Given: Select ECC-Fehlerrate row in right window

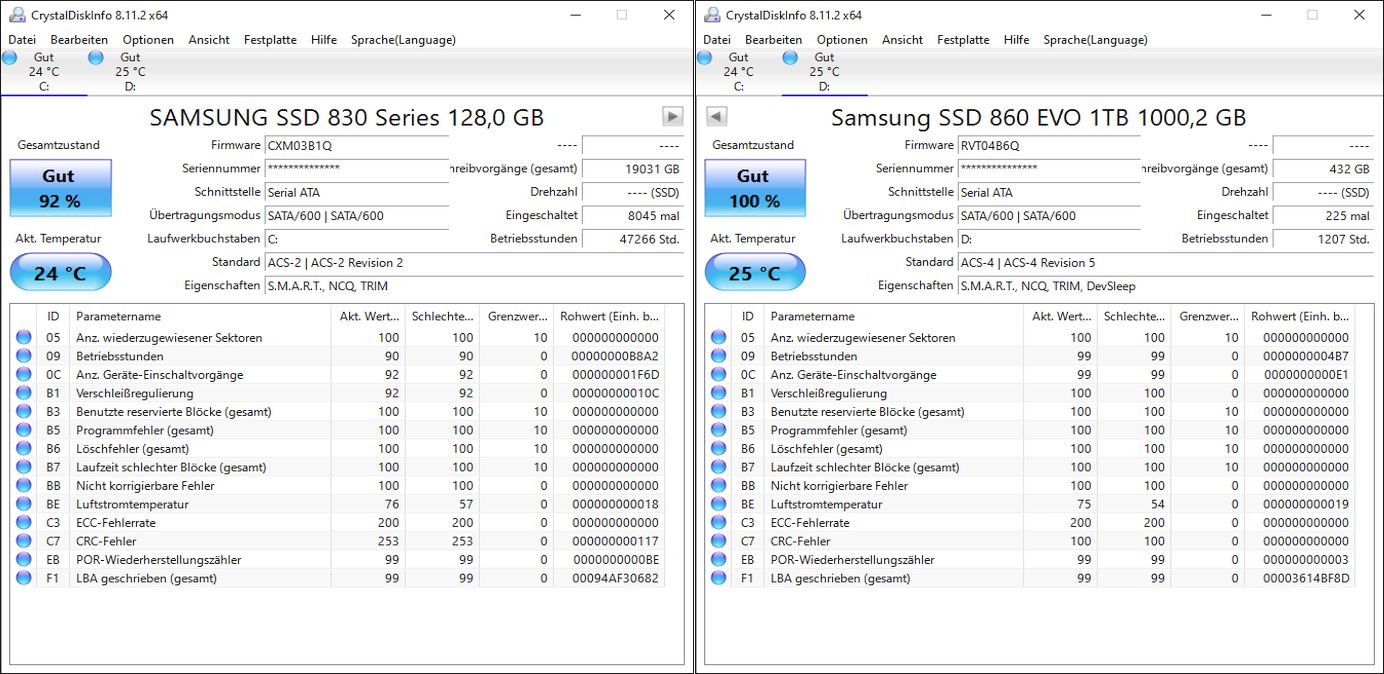Looking at the screenshot, I should point(1030,522).
